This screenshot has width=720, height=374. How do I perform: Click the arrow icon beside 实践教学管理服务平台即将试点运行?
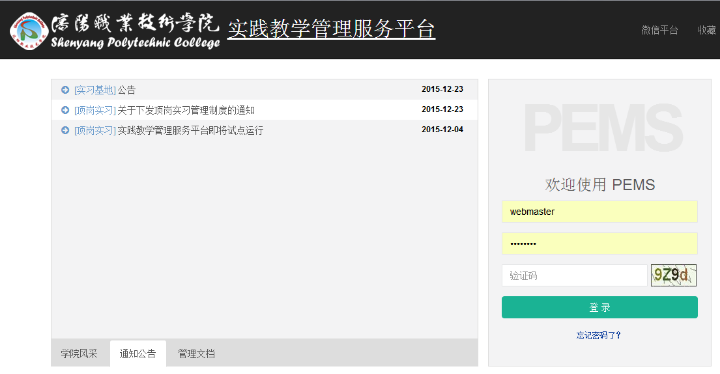[65, 130]
